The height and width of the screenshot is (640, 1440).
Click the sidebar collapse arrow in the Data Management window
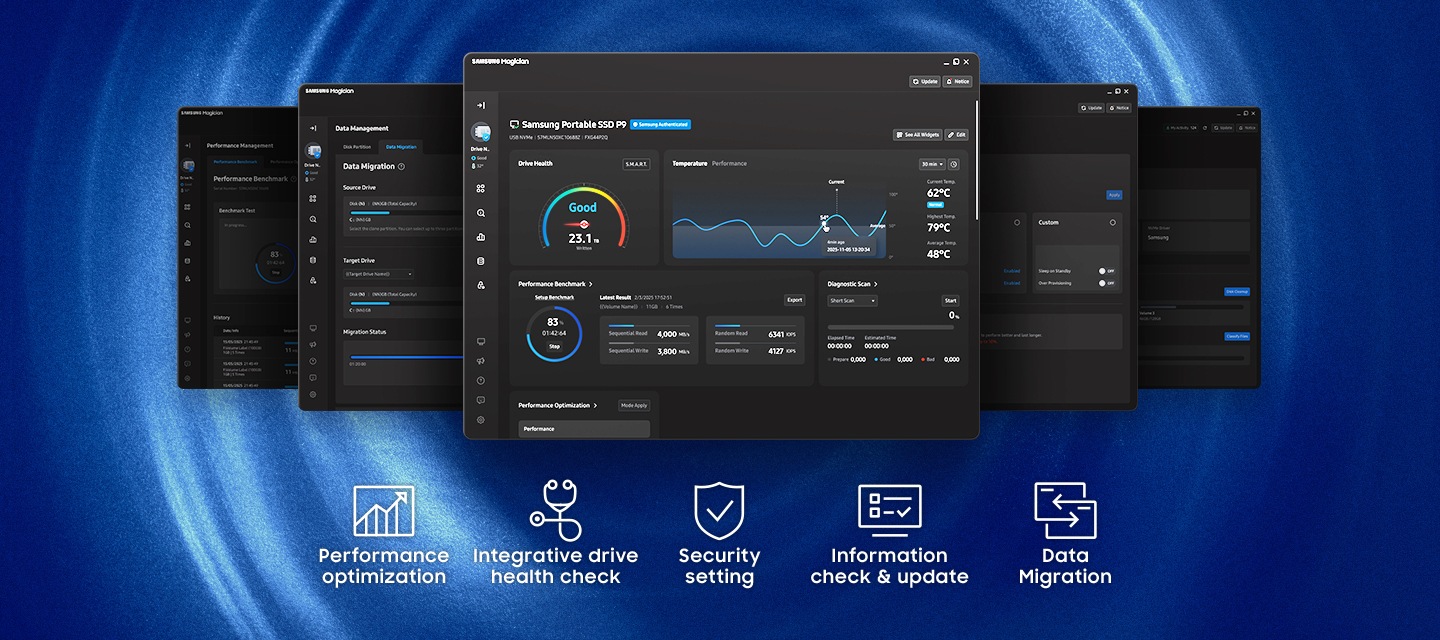click(x=313, y=128)
